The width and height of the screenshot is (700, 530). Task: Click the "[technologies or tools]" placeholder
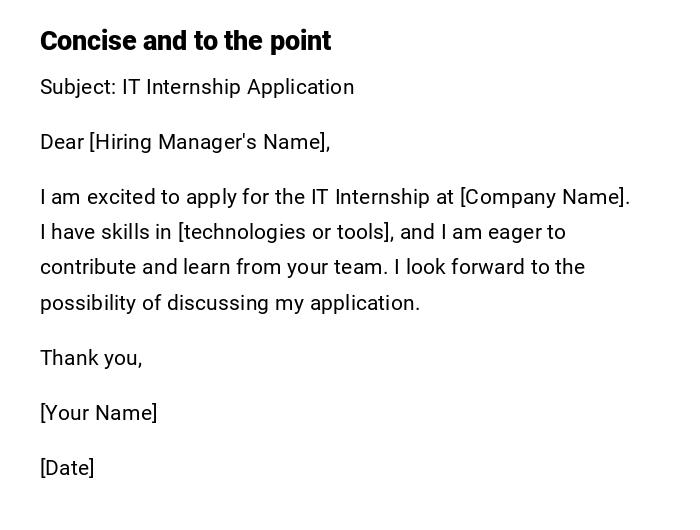pos(284,232)
